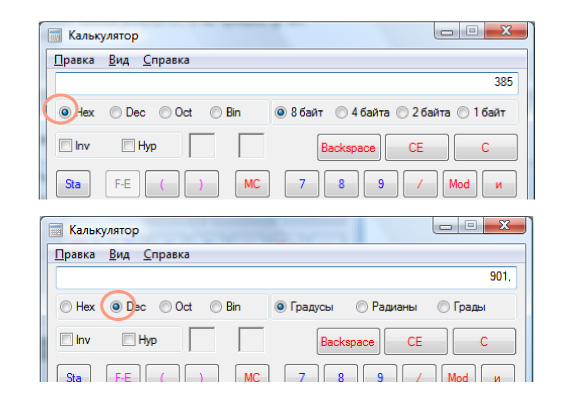Select Oct radio in top calculator
Screen dimensions: 561x399
165,112
